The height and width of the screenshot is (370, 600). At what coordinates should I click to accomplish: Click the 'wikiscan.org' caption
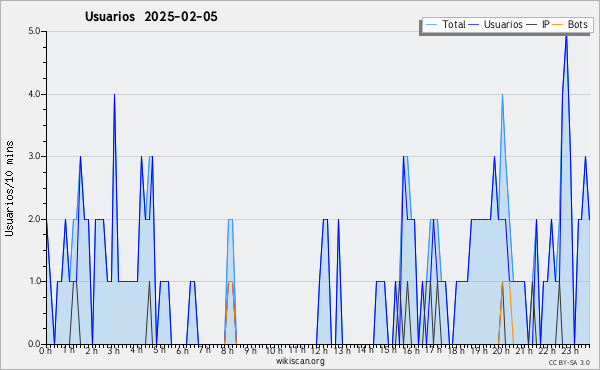300,361
